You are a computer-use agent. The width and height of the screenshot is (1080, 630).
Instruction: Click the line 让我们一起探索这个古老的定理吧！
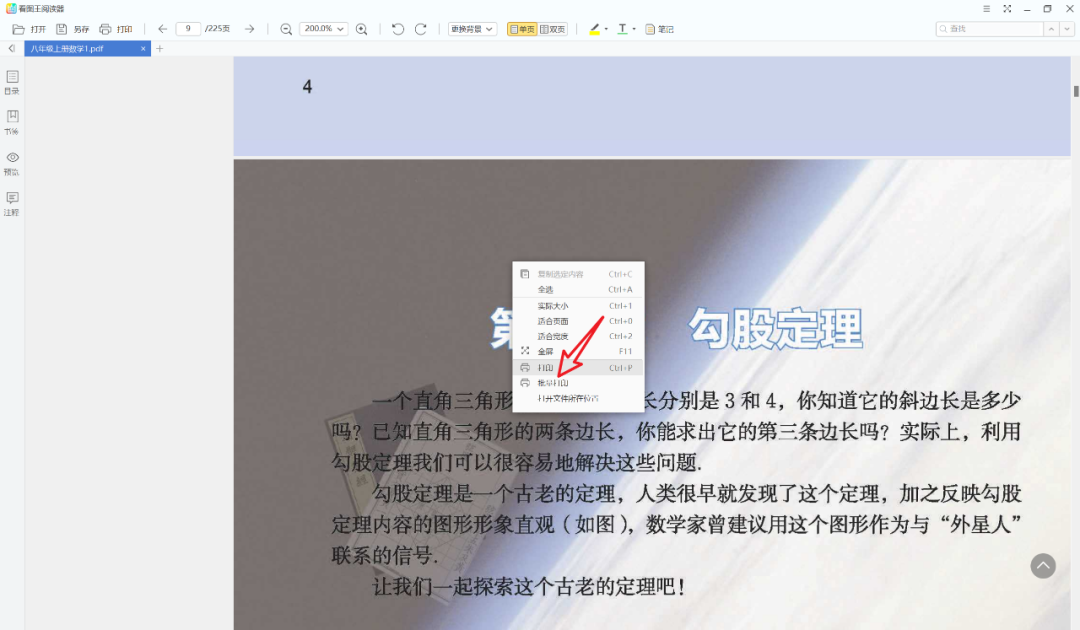(x=528, y=587)
